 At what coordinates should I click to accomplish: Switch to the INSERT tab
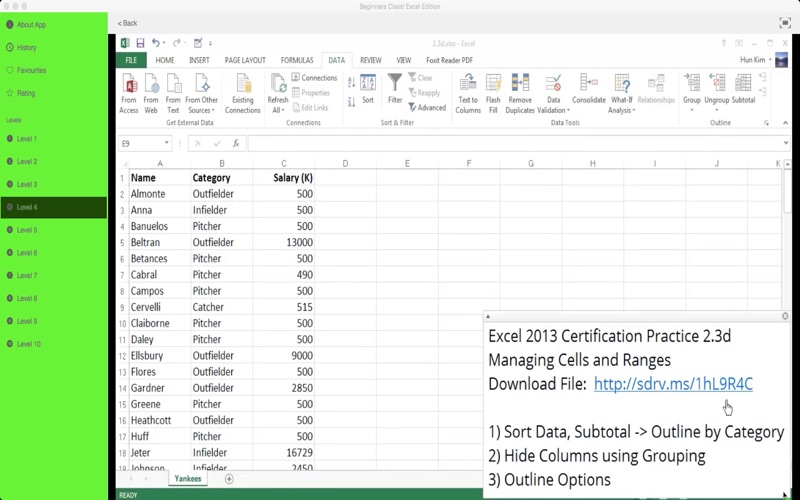tap(199, 60)
